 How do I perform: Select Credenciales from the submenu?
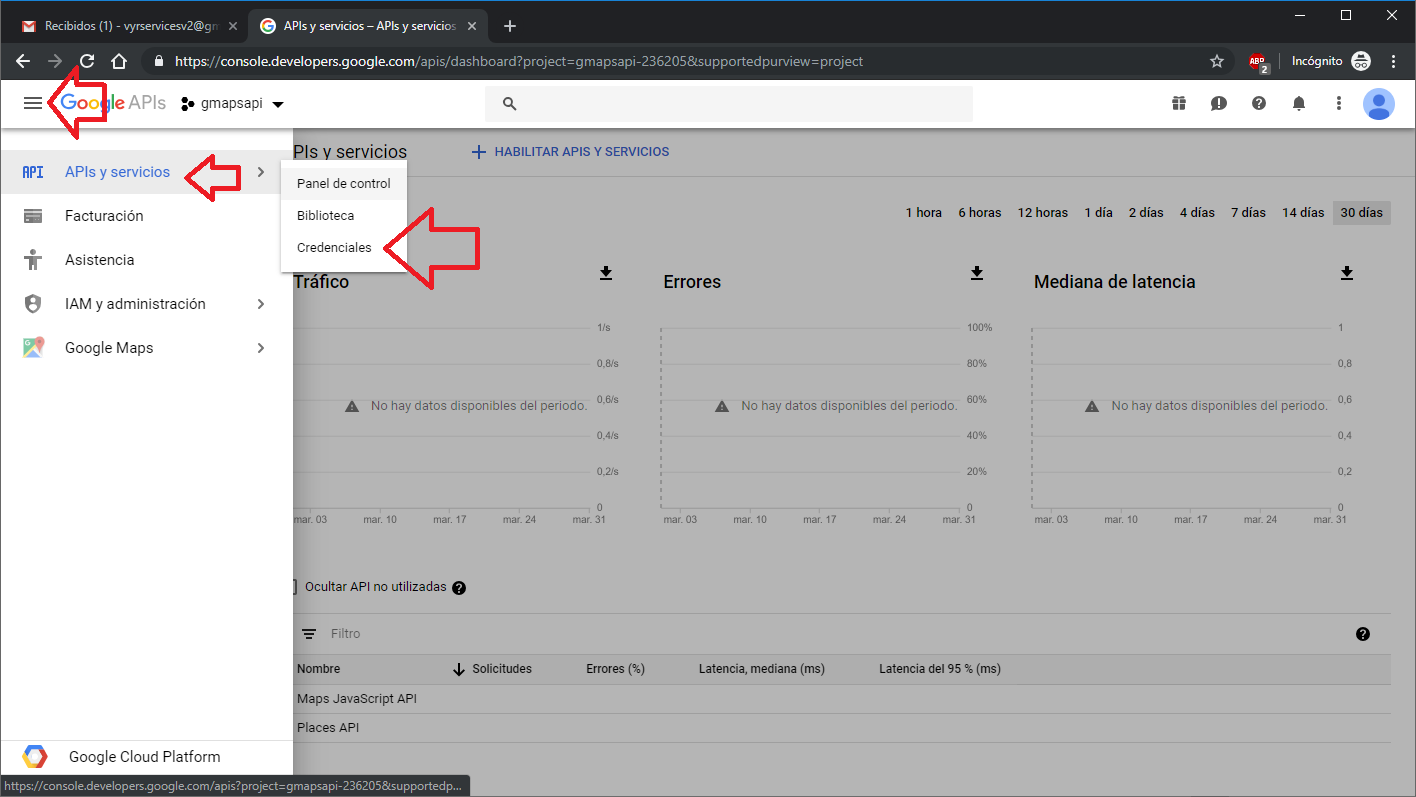click(x=334, y=248)
